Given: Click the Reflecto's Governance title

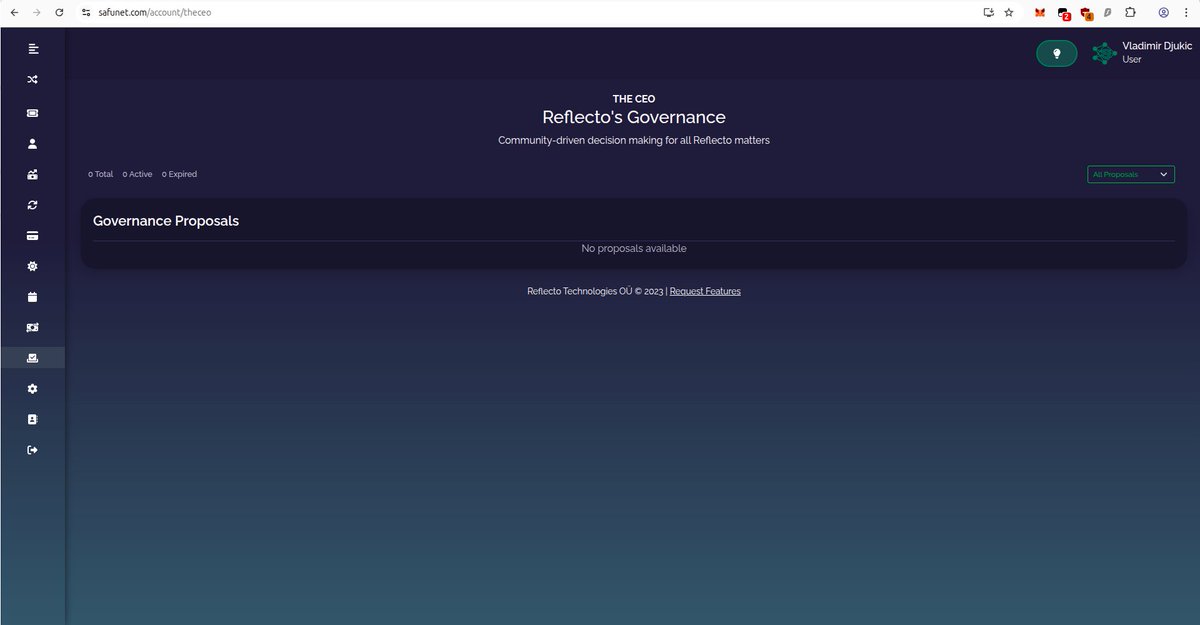Looking at the screenshot, I should tap(634, 118).
